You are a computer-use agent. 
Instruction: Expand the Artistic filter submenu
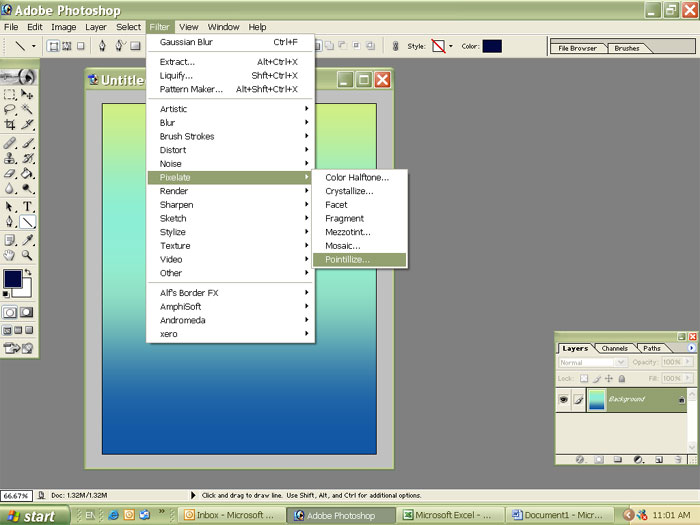(231, 109)
